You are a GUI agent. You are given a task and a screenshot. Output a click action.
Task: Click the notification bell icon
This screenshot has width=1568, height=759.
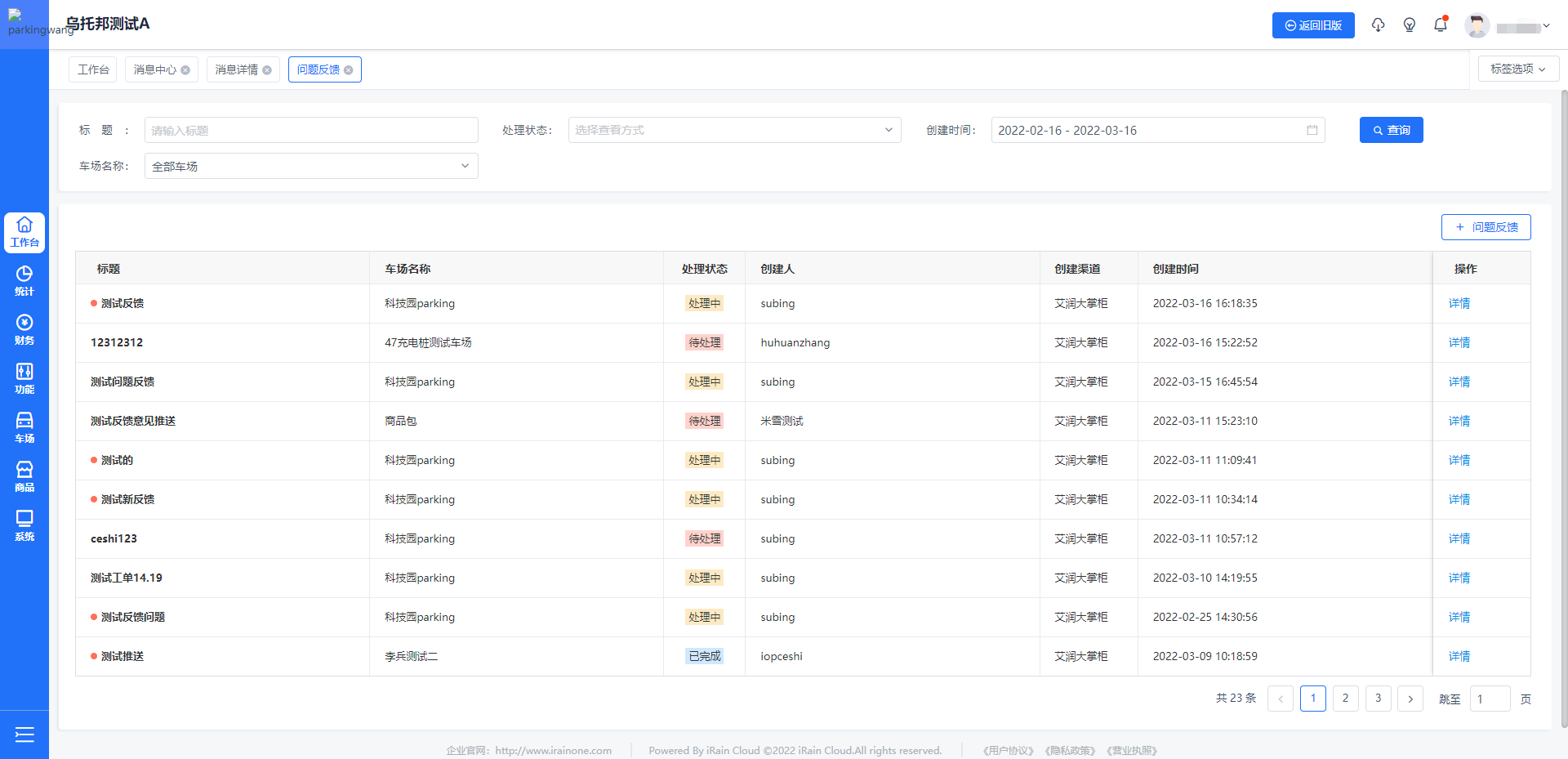coord(1441,25)
